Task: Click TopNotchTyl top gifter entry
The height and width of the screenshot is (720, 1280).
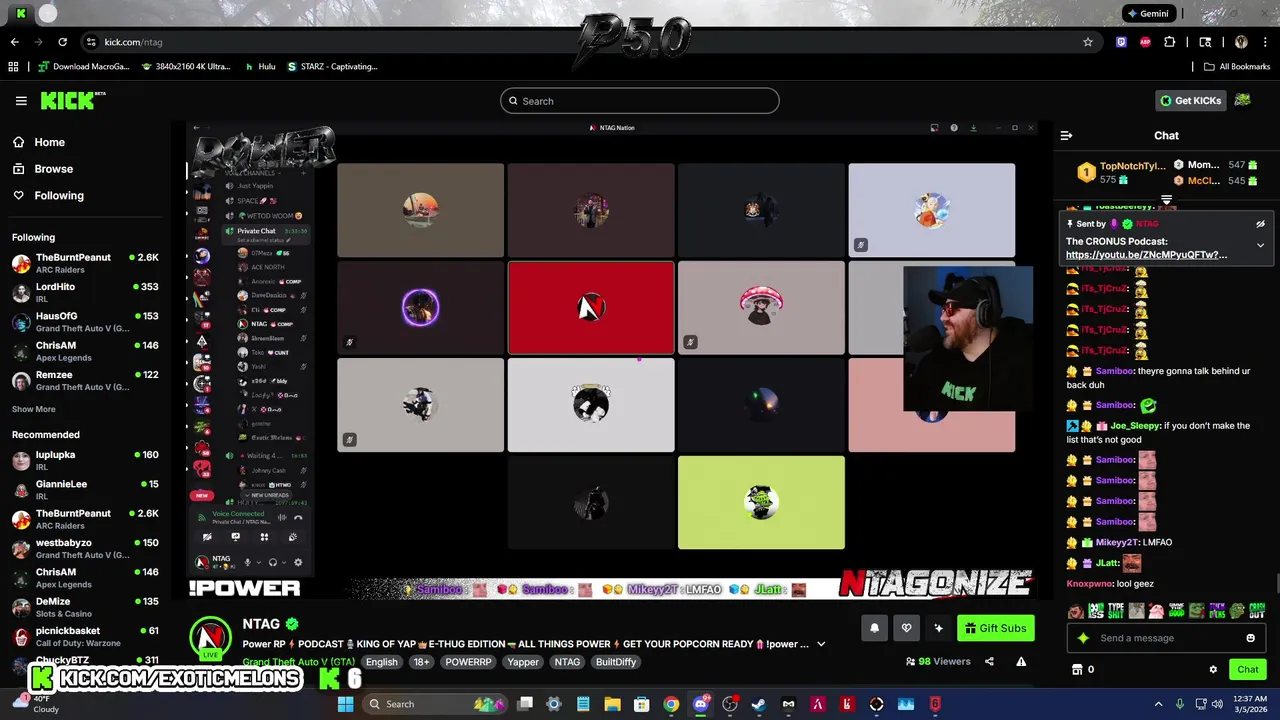Action: click(1120, 173)
